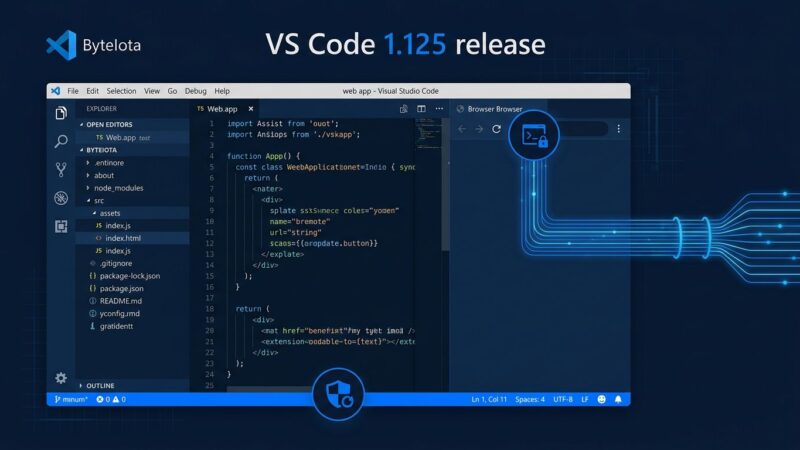Open Web.app in the OPEN EDITORS list
Viewport: 800px width, 450px height.
(133, 138)
